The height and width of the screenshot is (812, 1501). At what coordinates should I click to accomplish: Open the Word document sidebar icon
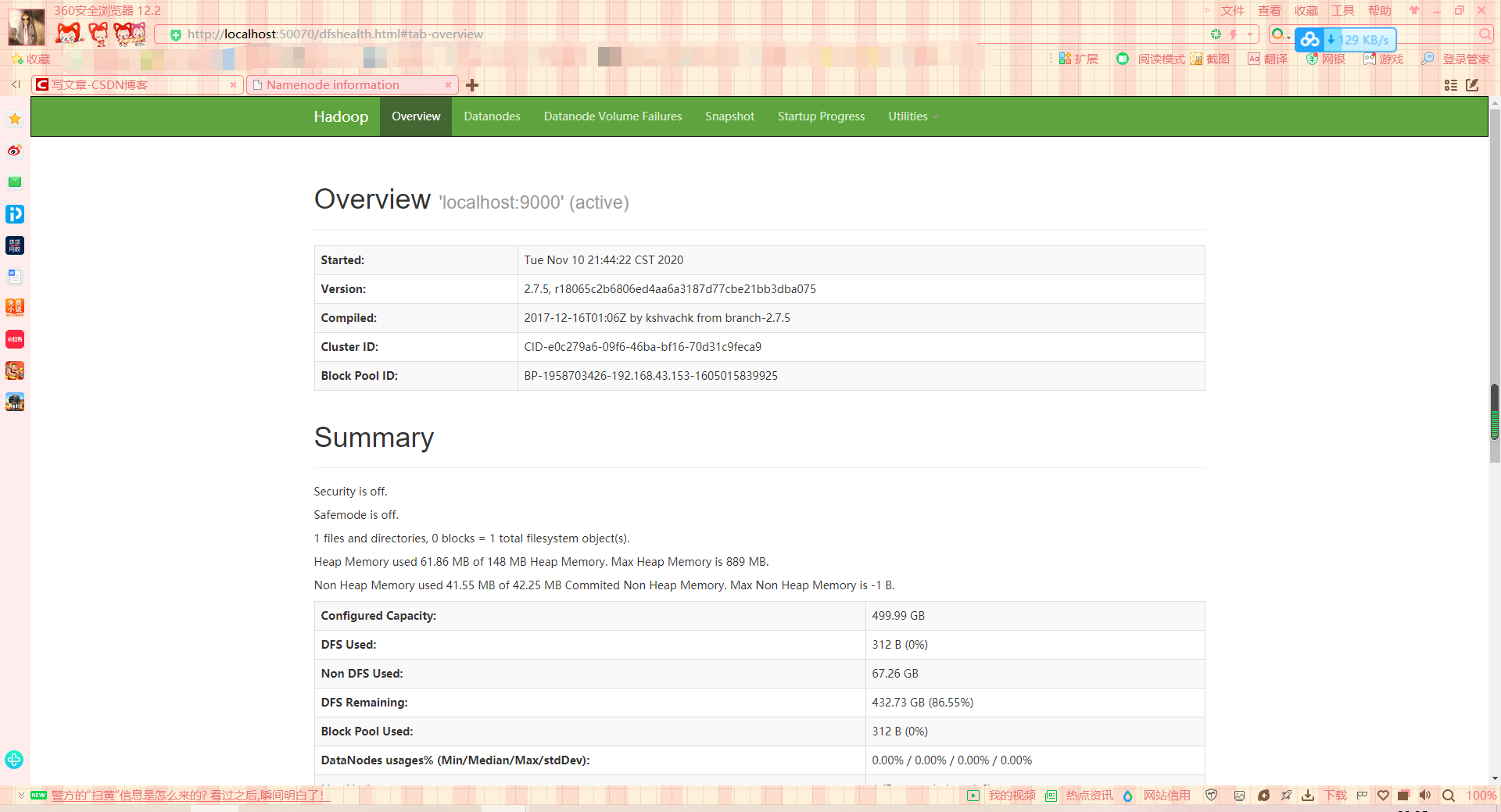click(x=15, y=276)
